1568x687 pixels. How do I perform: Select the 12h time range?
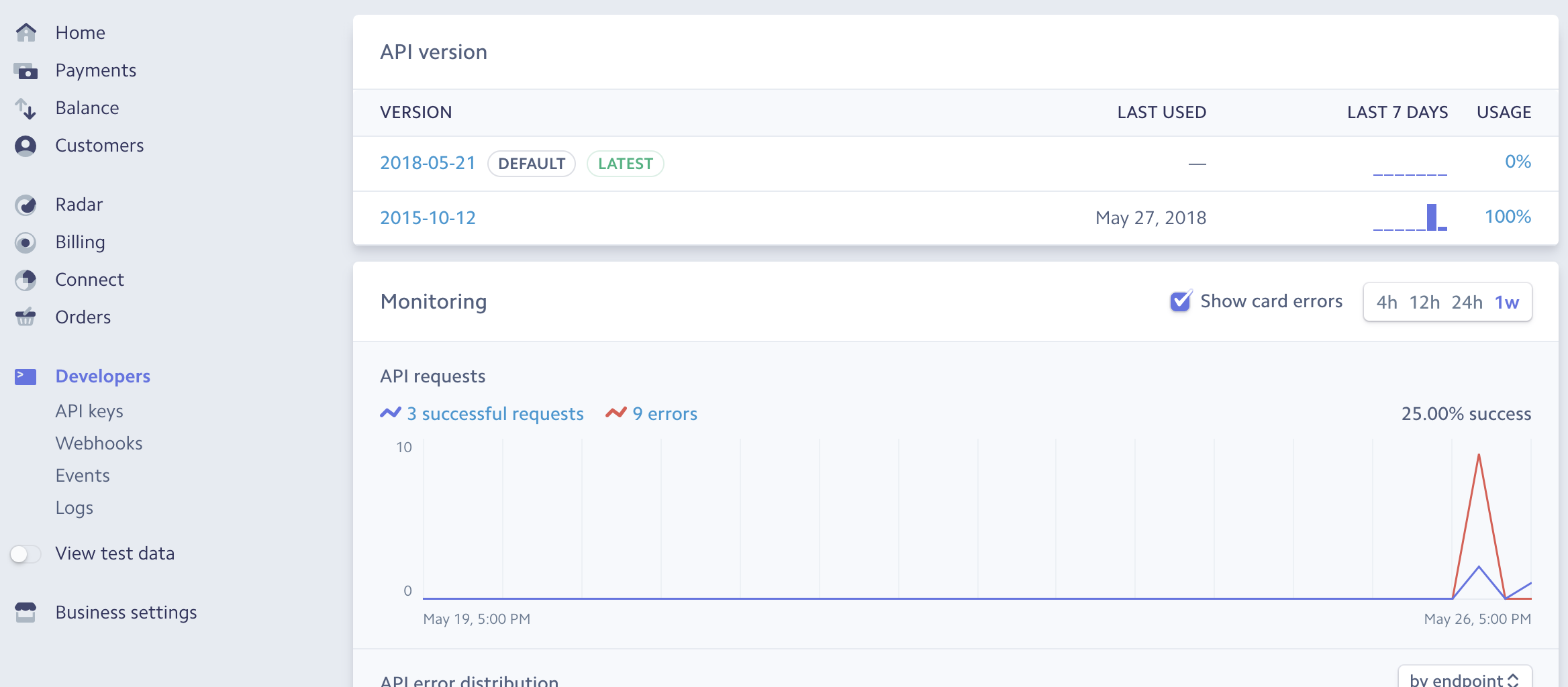click(1424, 302)
